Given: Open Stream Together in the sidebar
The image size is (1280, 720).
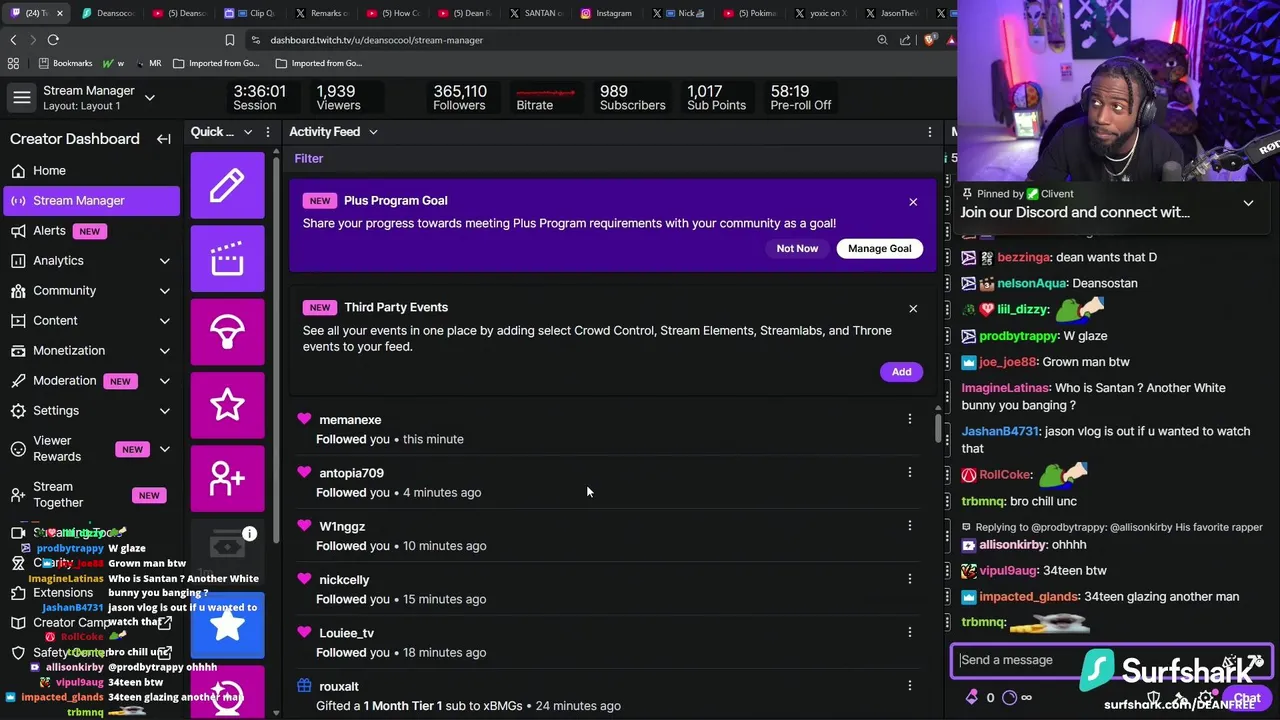Looking at the screenshot, I should pyautogui.click(x=92, y=495).
